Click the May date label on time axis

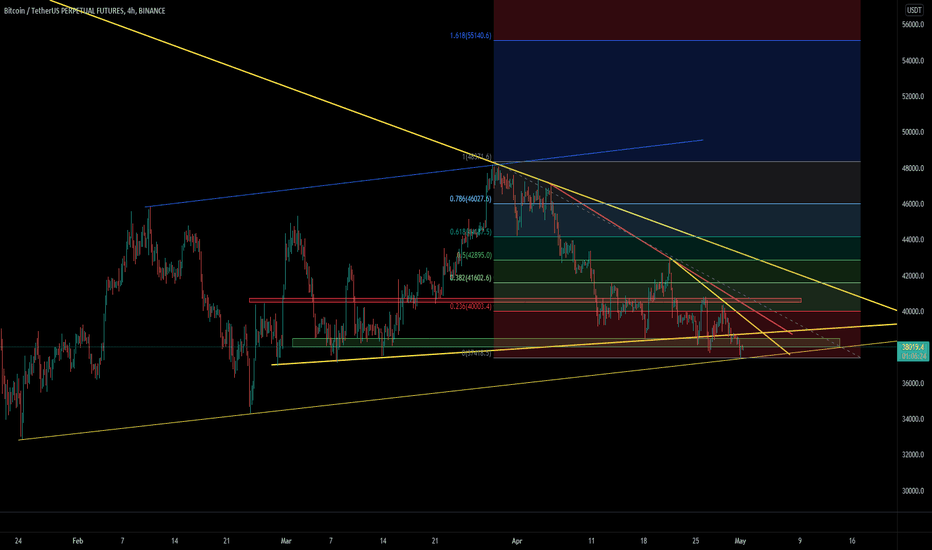pyautogui.click(x=740, y=541)
